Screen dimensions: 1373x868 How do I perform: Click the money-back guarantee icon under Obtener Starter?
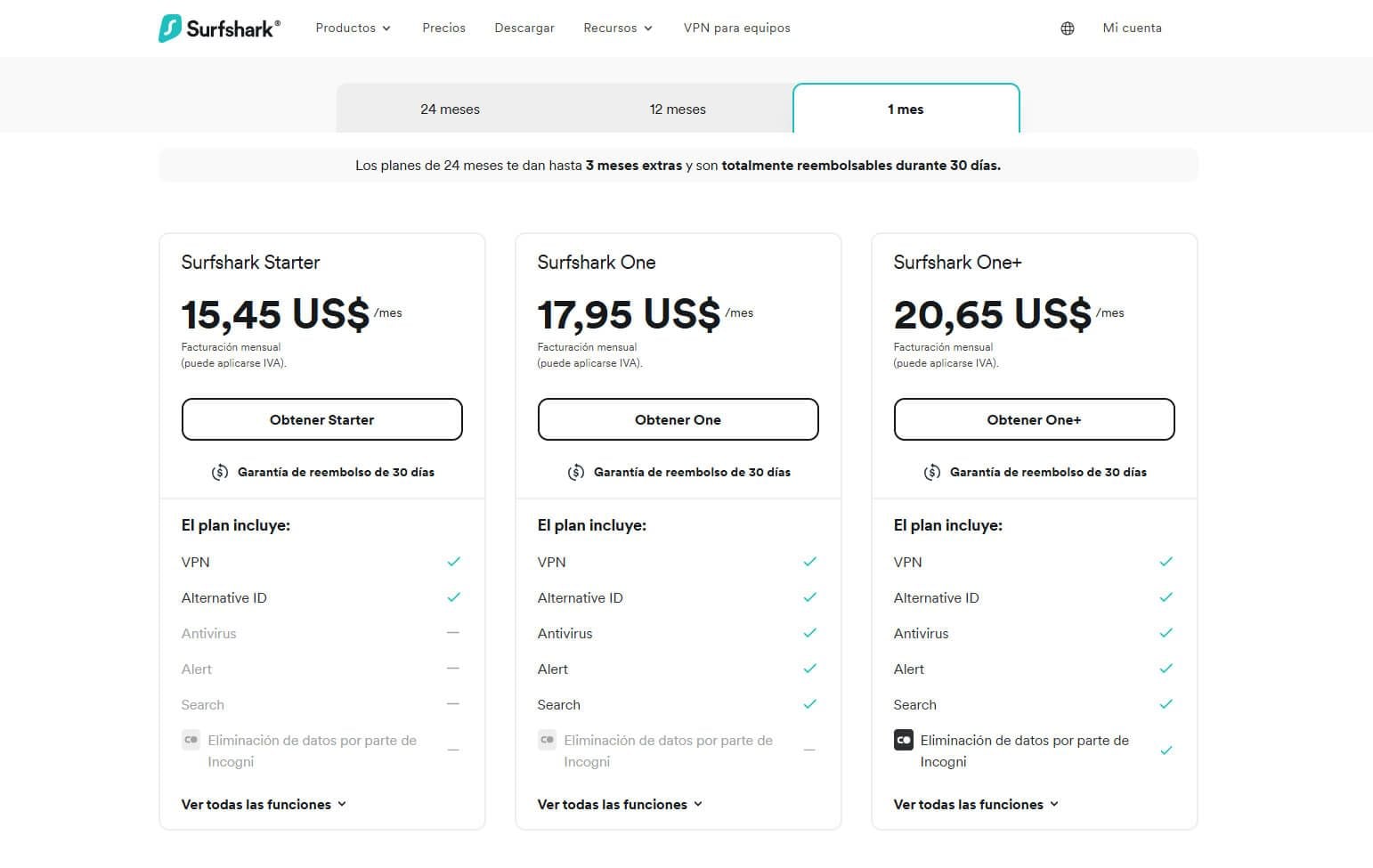(219, 472)
